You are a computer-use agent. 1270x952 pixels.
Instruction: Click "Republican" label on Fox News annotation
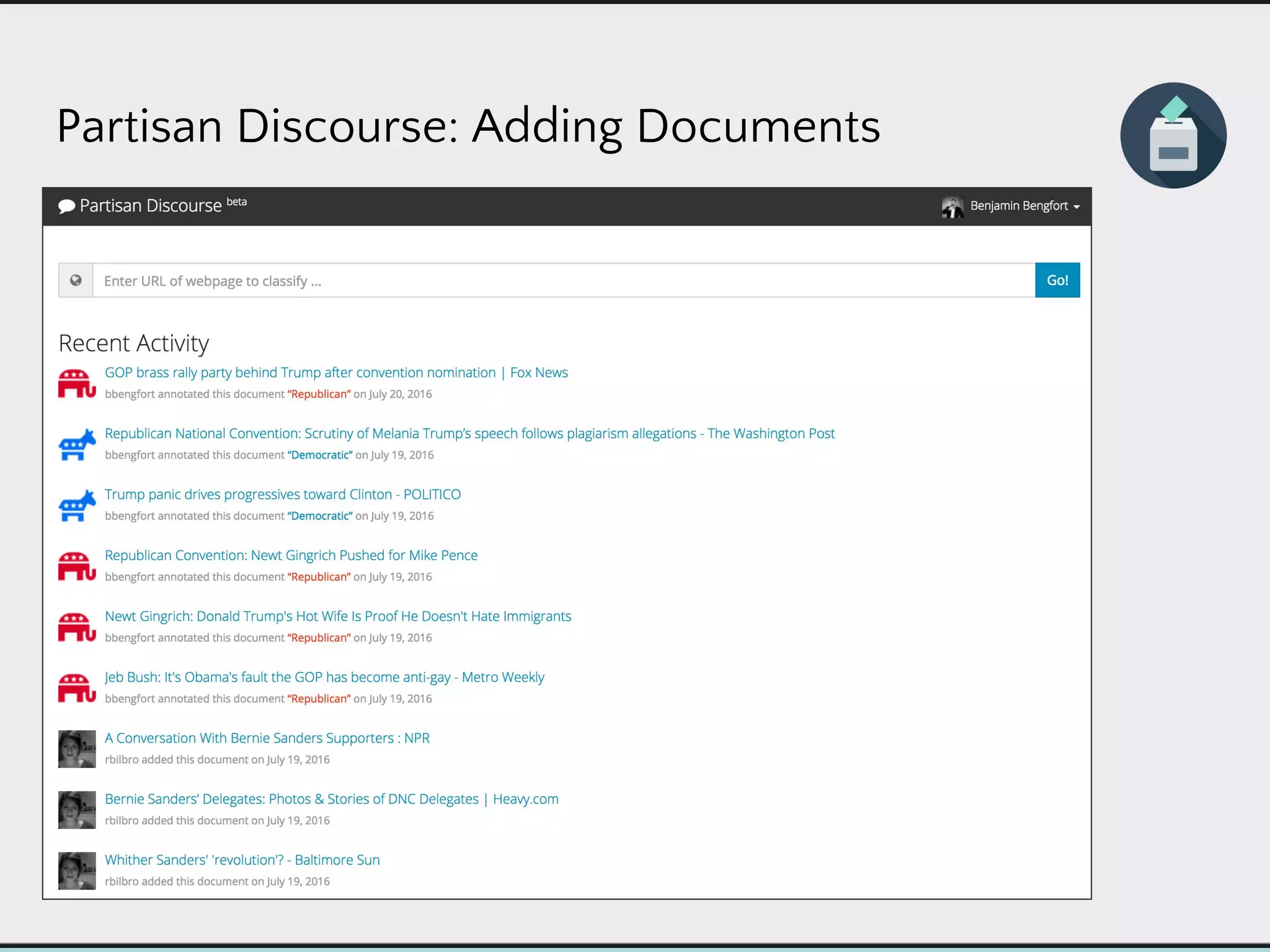(x=319, y=394)
